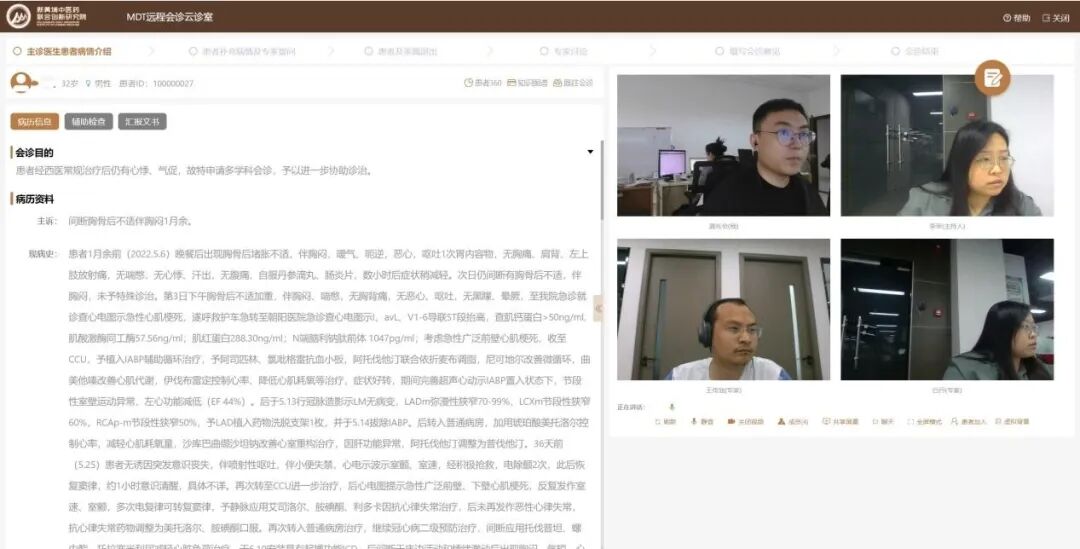This screenshot has height=549, width=1080.
Task: Select the top-left man with glasses video
Action: tap(723, 145)
